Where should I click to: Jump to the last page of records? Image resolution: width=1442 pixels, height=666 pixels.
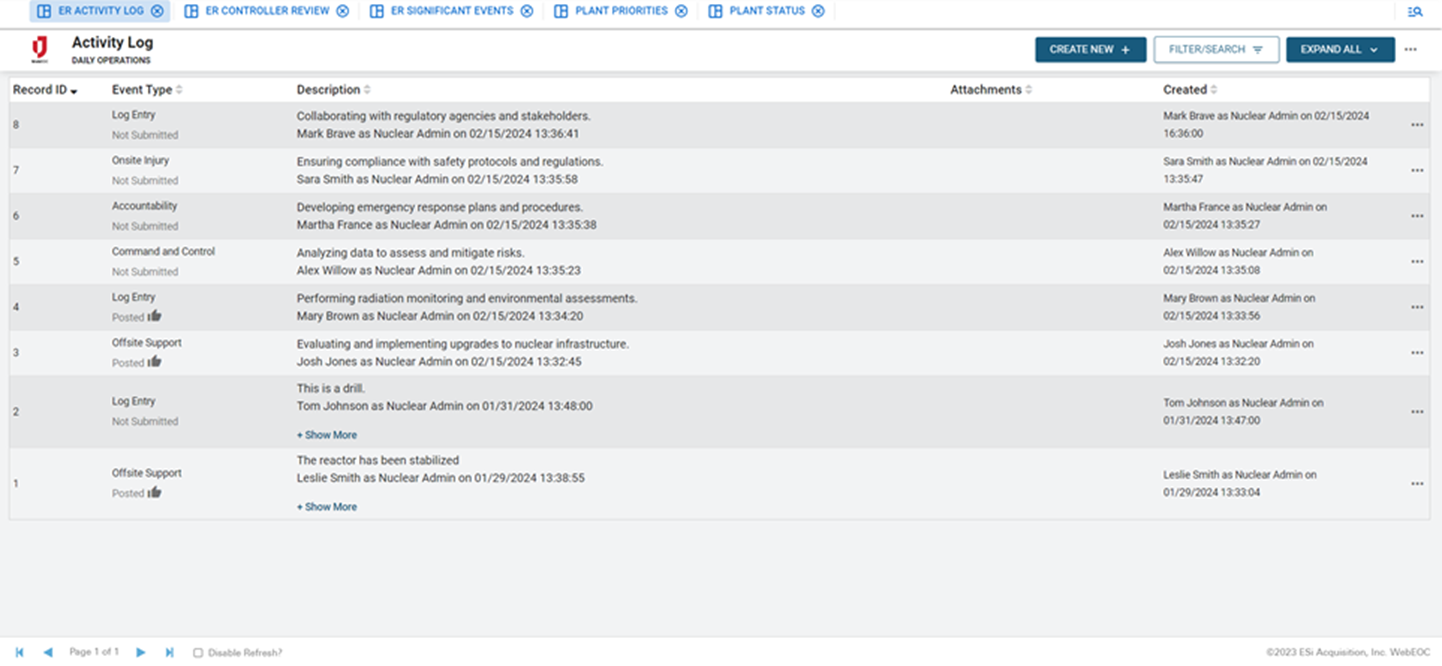[169, 652]
